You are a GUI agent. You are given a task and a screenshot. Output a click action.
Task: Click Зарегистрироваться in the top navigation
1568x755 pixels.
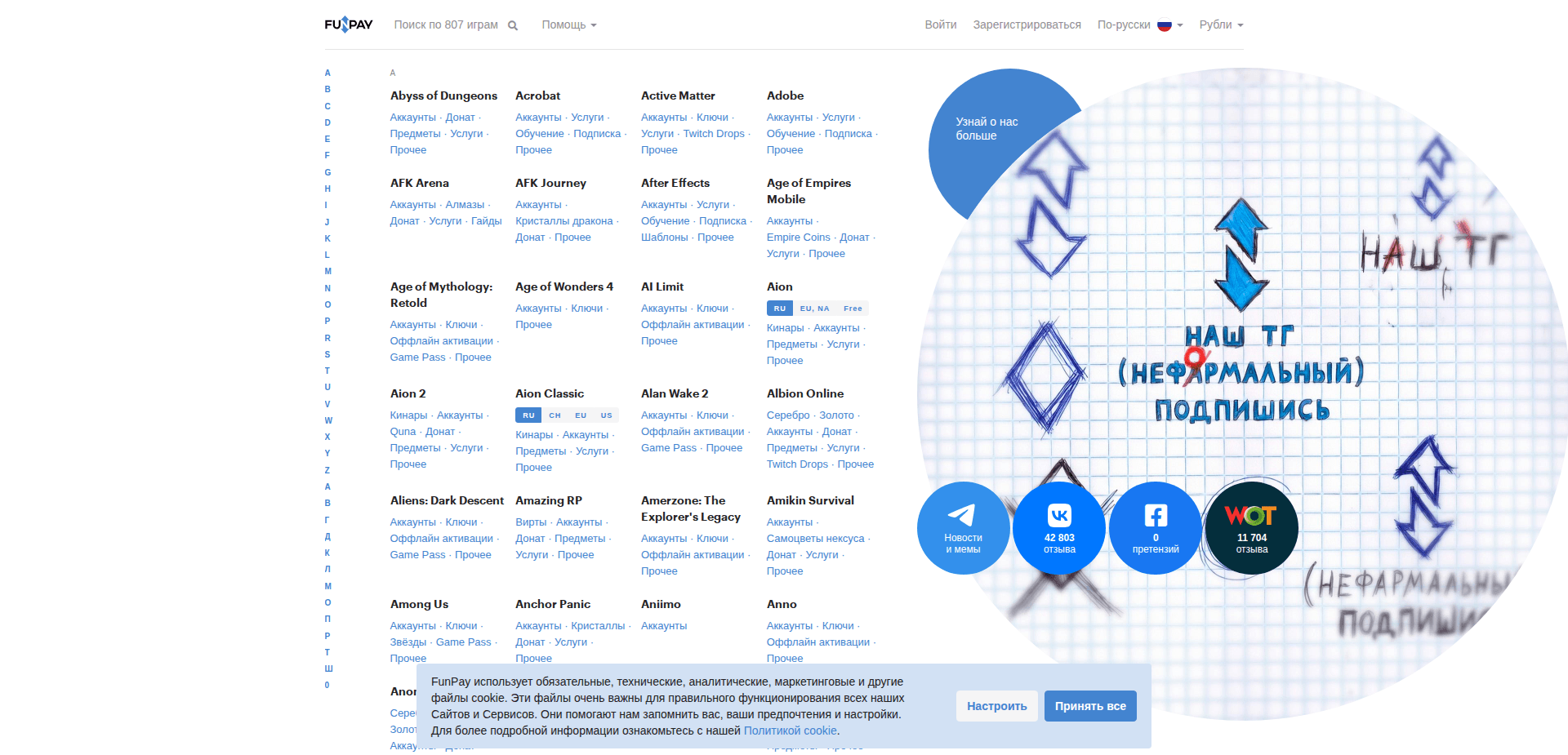(1027, 25)
